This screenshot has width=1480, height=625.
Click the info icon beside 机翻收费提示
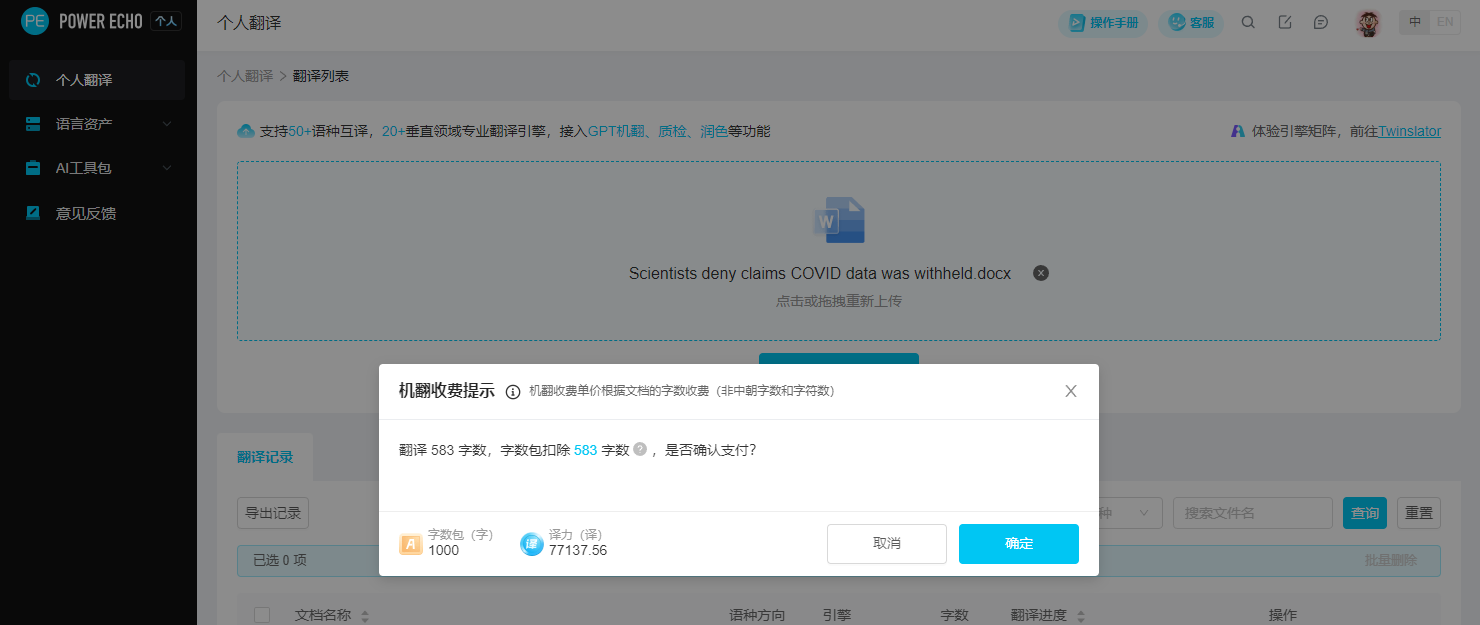tap(510, 390)
